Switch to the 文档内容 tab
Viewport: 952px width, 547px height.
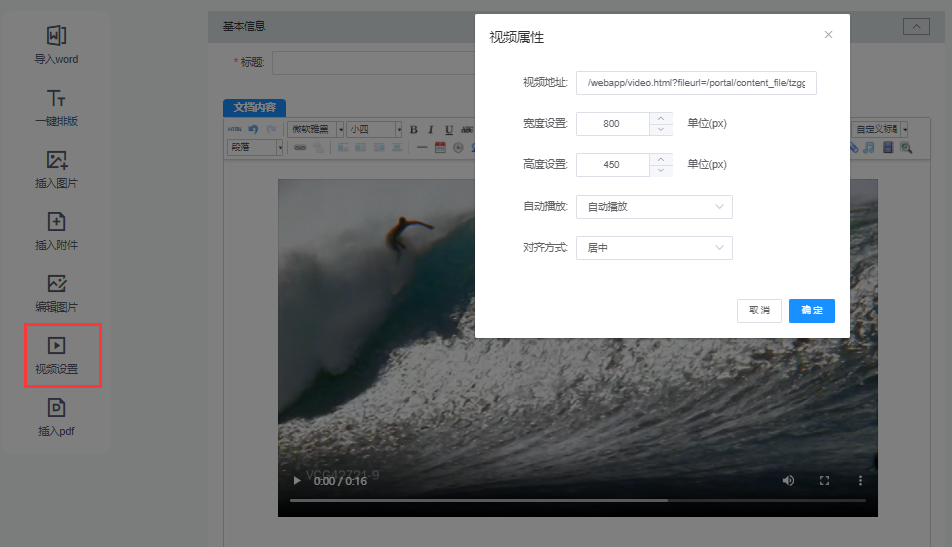coord(255,107)
